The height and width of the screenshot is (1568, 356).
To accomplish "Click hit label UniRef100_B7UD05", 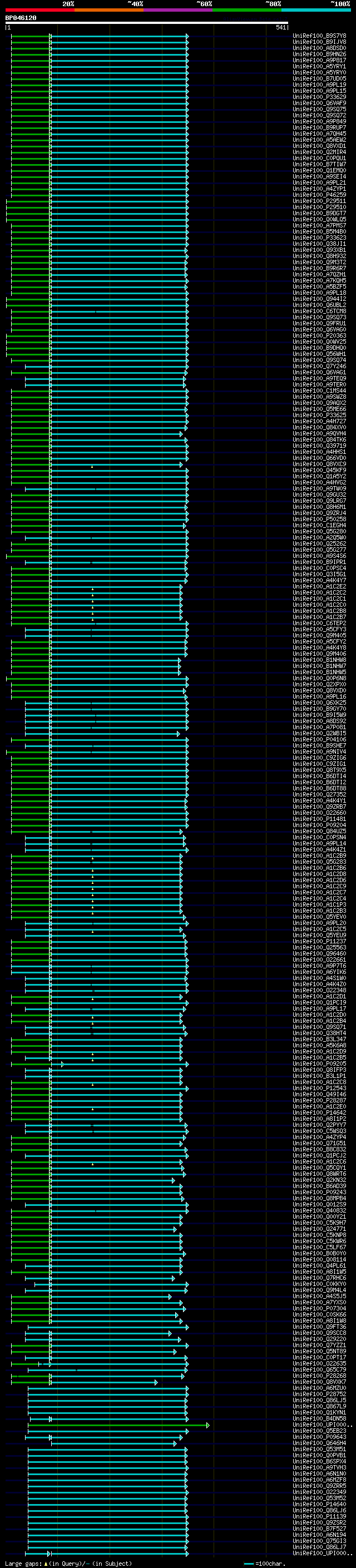I will point(319,78).
